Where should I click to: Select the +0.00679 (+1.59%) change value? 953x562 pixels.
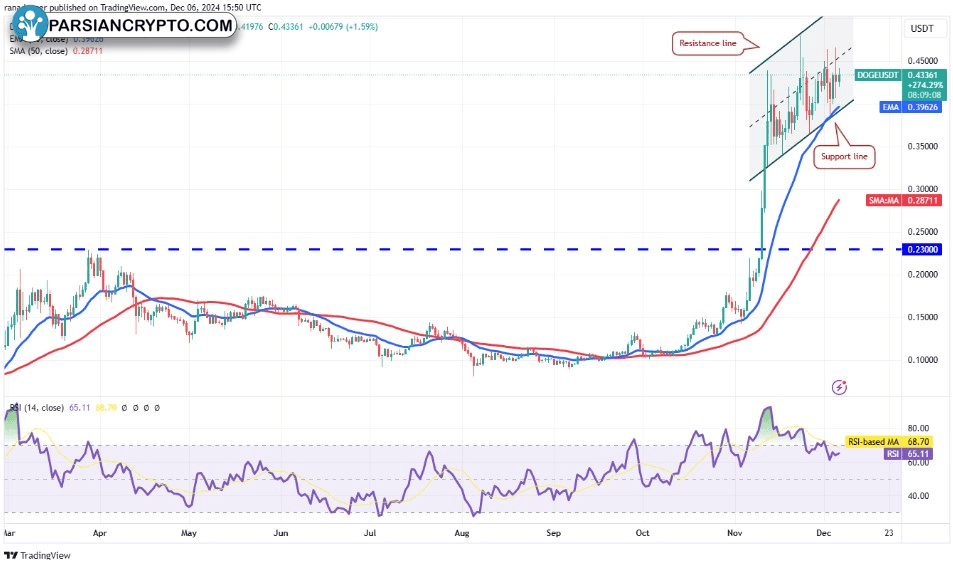click(x=343, y=27)
